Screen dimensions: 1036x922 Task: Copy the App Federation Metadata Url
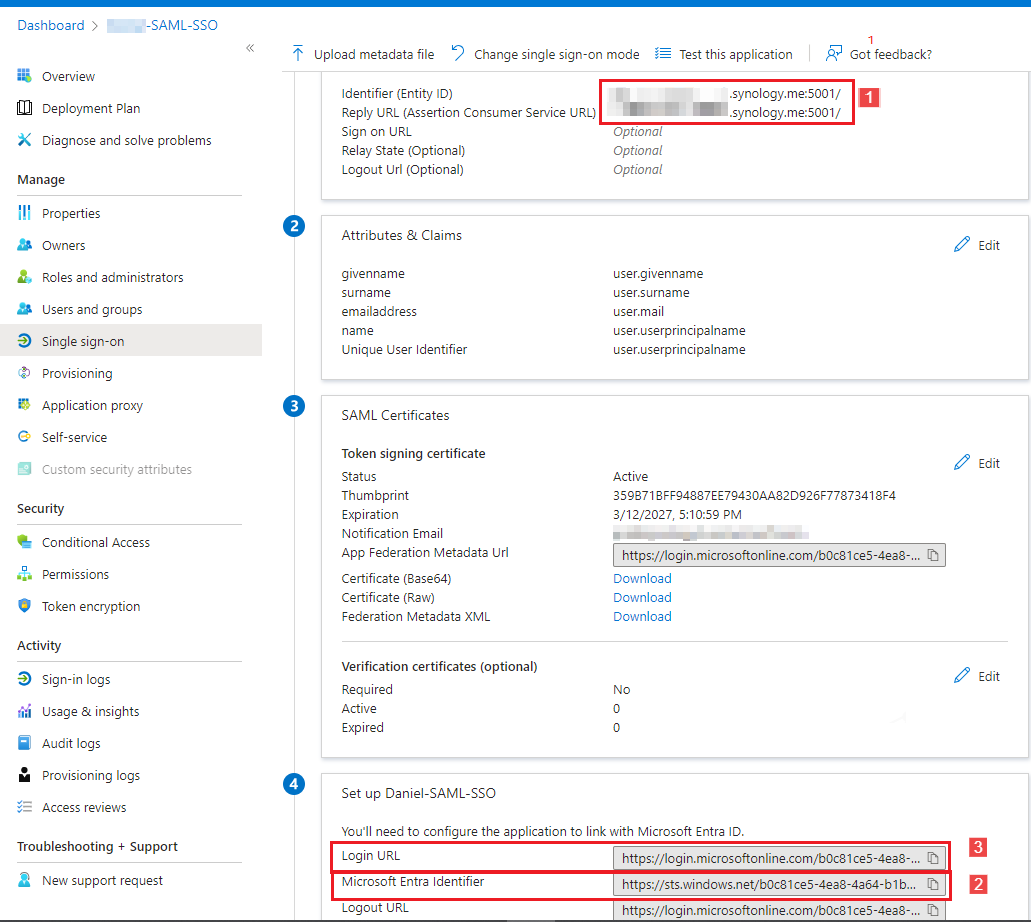point(933,555)
